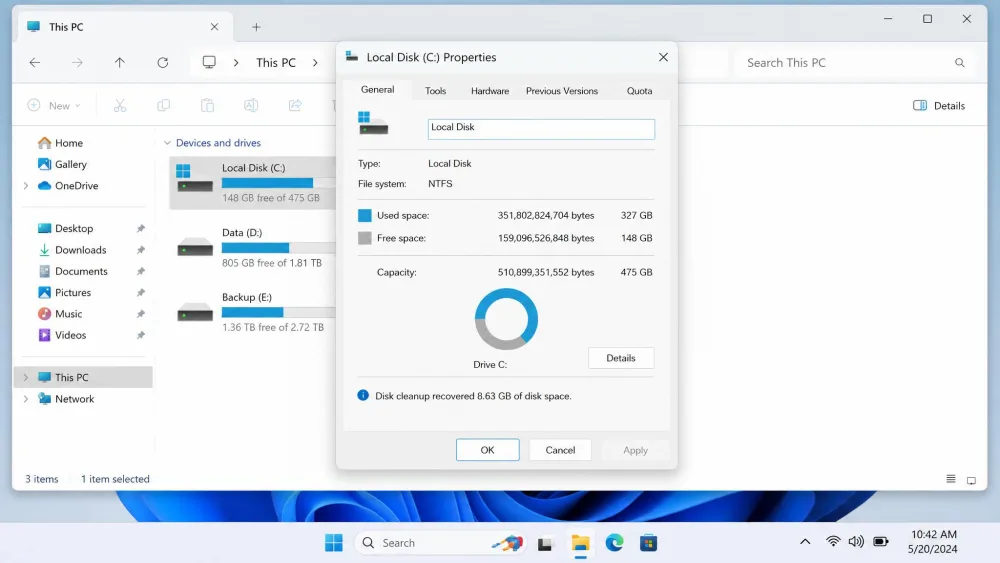Click the gray Free space swatch

point(365,238)
